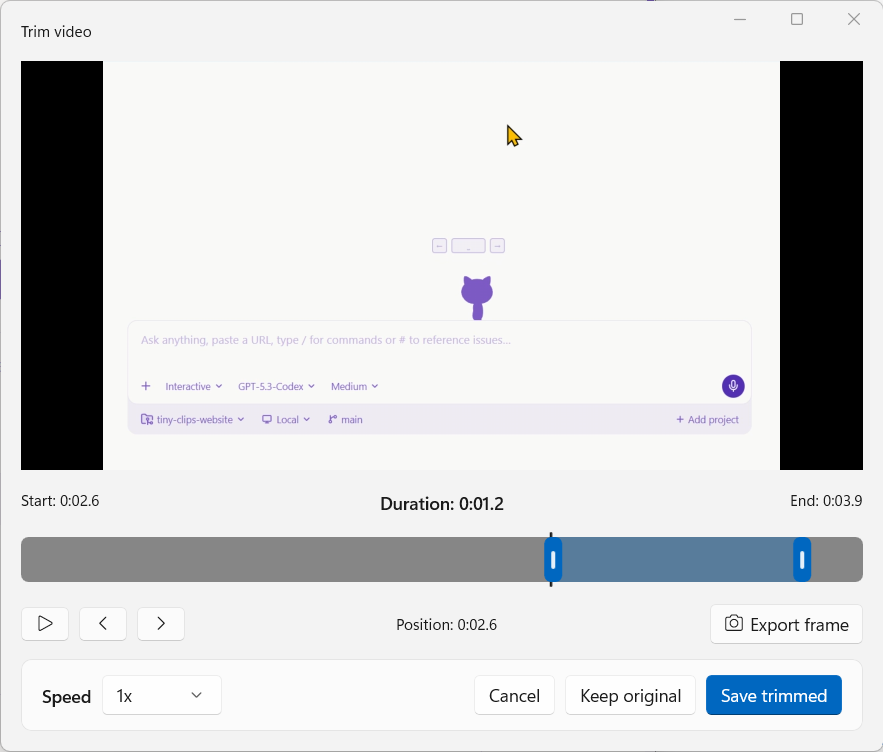Open the Local dropdown in preview
Viewport: 883px width, 752px height.
(286, 420)
